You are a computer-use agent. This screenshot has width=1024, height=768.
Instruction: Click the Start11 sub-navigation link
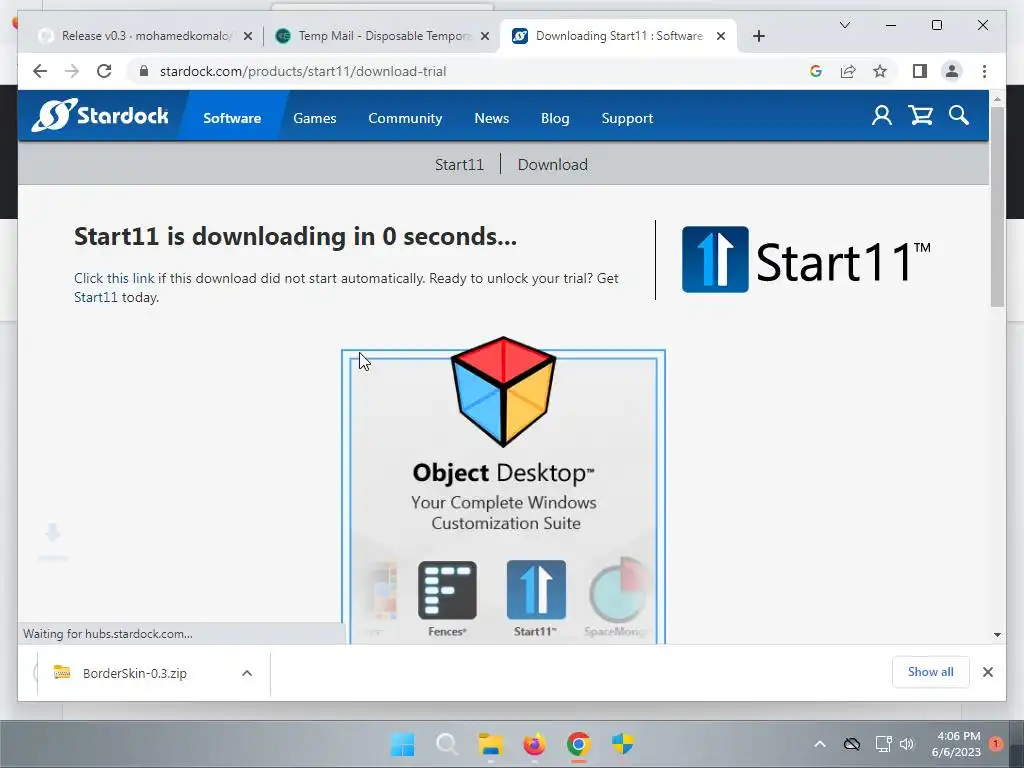(459, 165)
